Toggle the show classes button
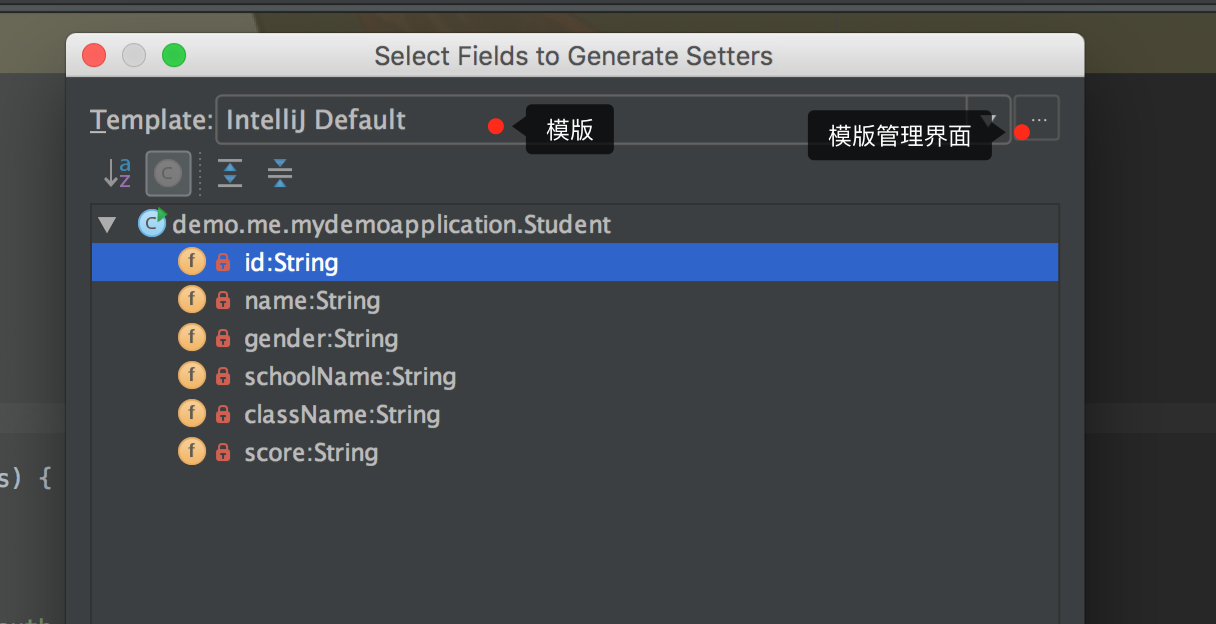 pos(168,174)
